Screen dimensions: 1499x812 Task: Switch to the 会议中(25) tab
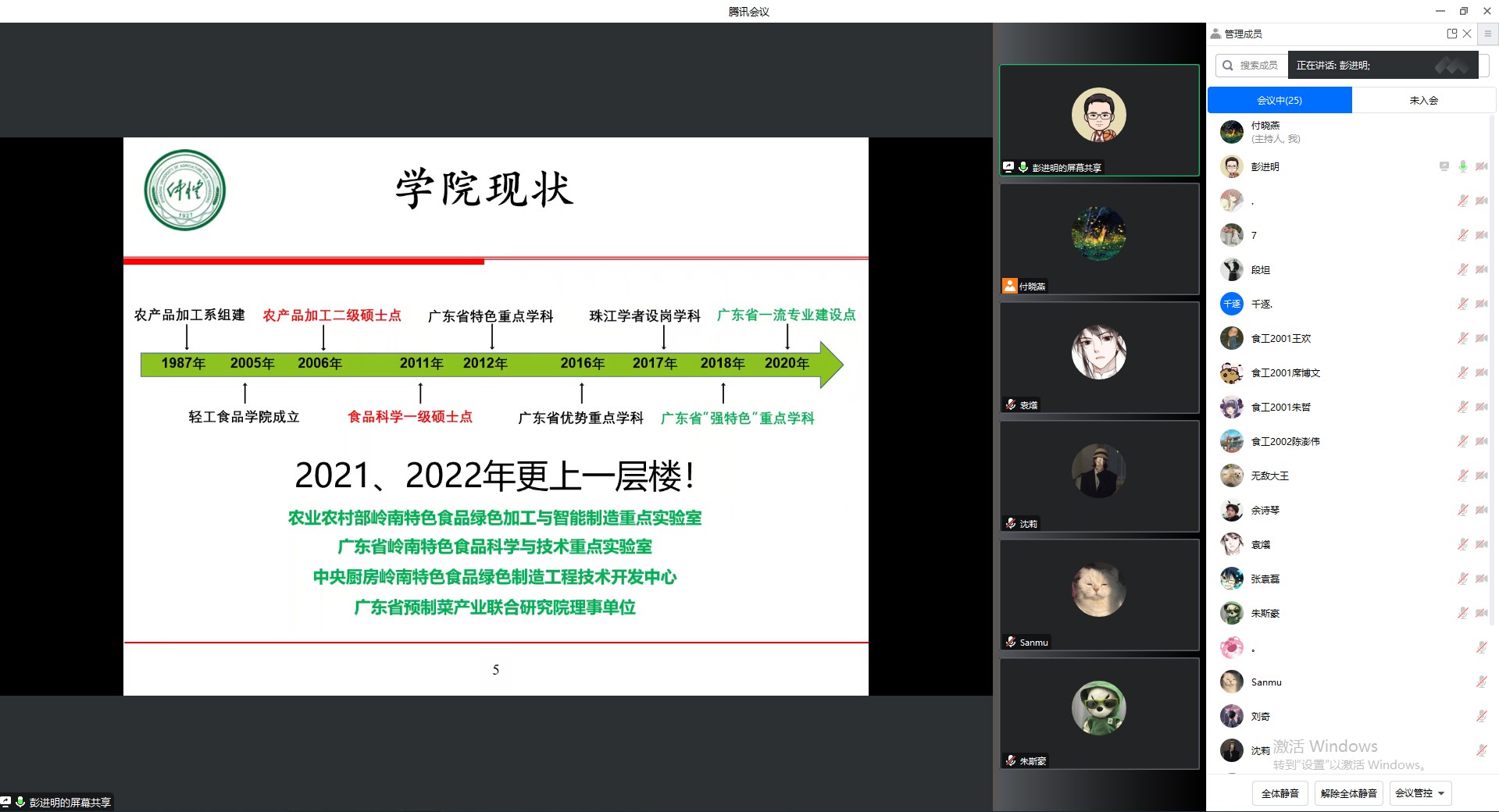pos(1279,100)
